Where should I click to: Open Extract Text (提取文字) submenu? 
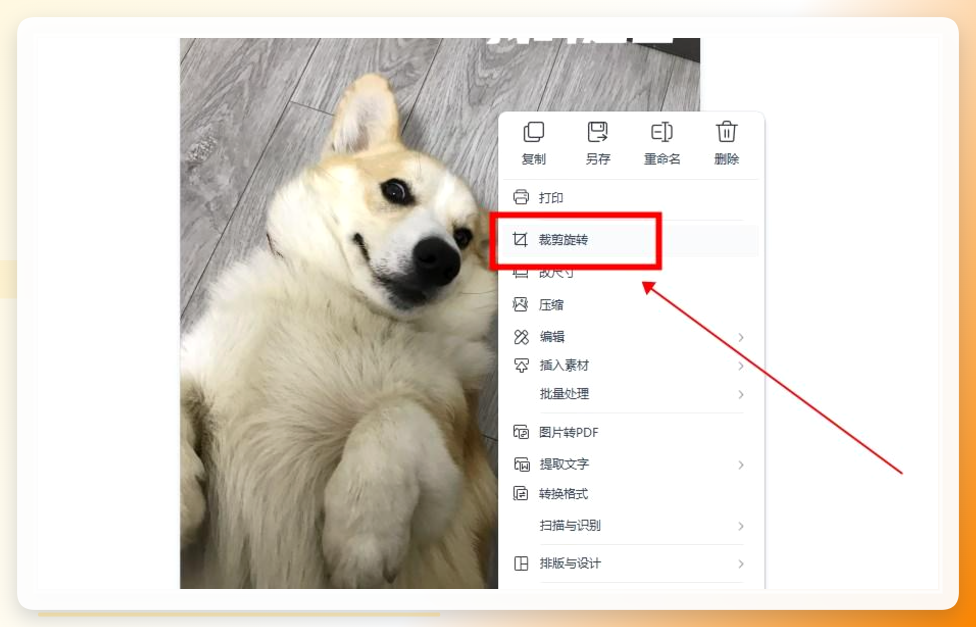click(x=631, y=464)
